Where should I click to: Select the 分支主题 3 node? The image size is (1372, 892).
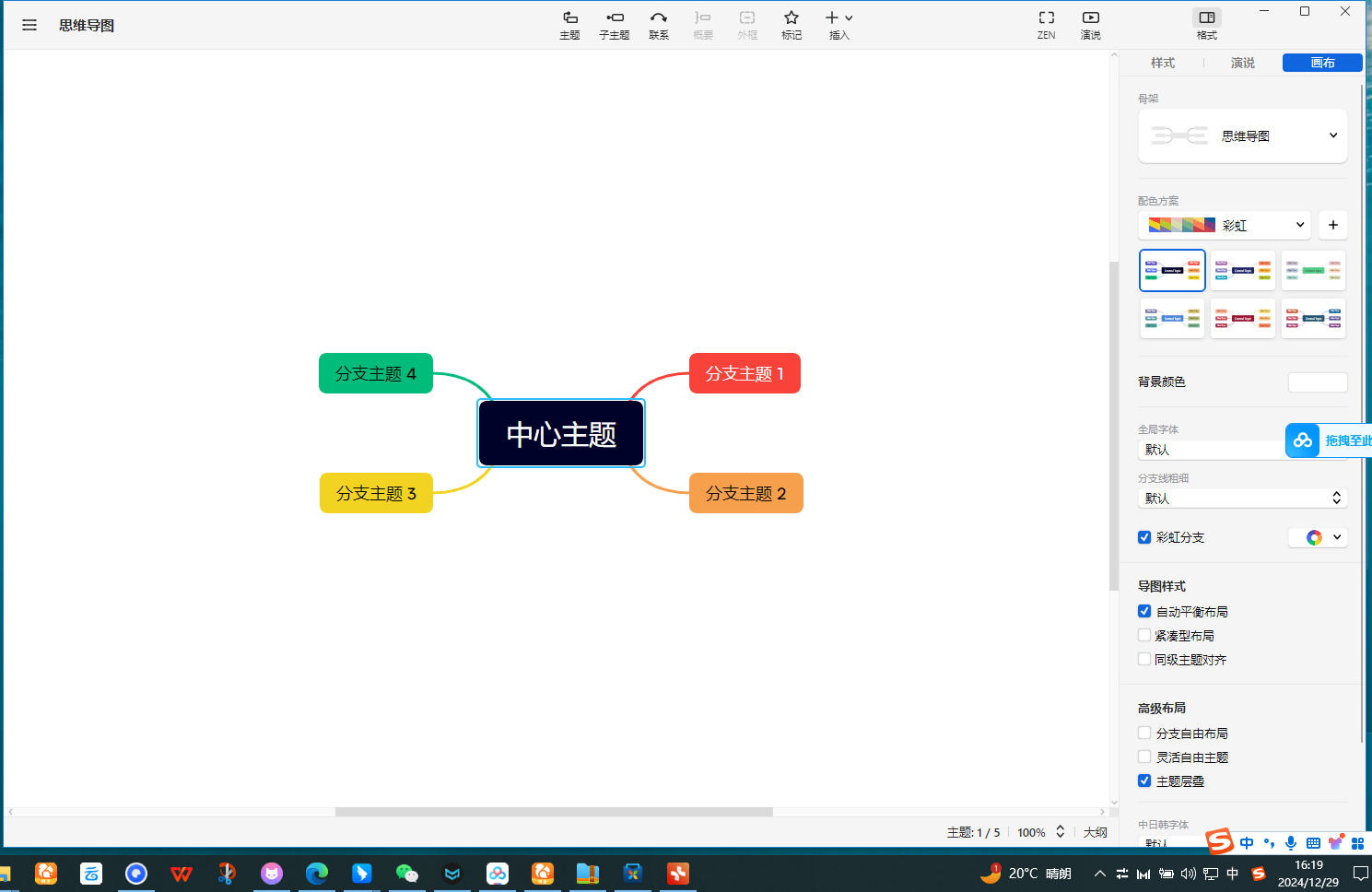click(376, 493)
